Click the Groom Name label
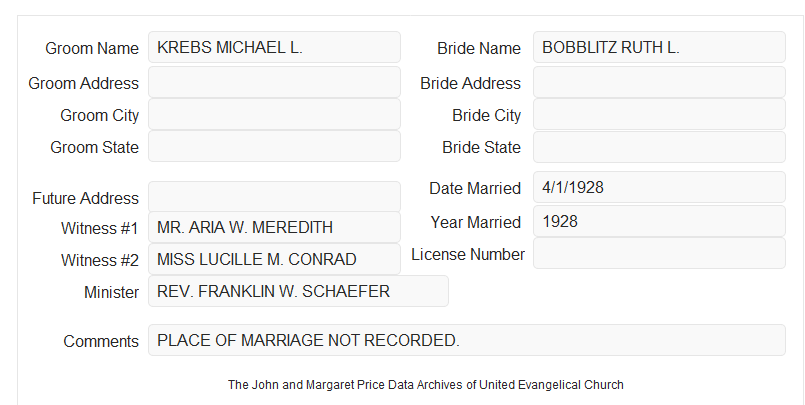 [x=92, y=48]
